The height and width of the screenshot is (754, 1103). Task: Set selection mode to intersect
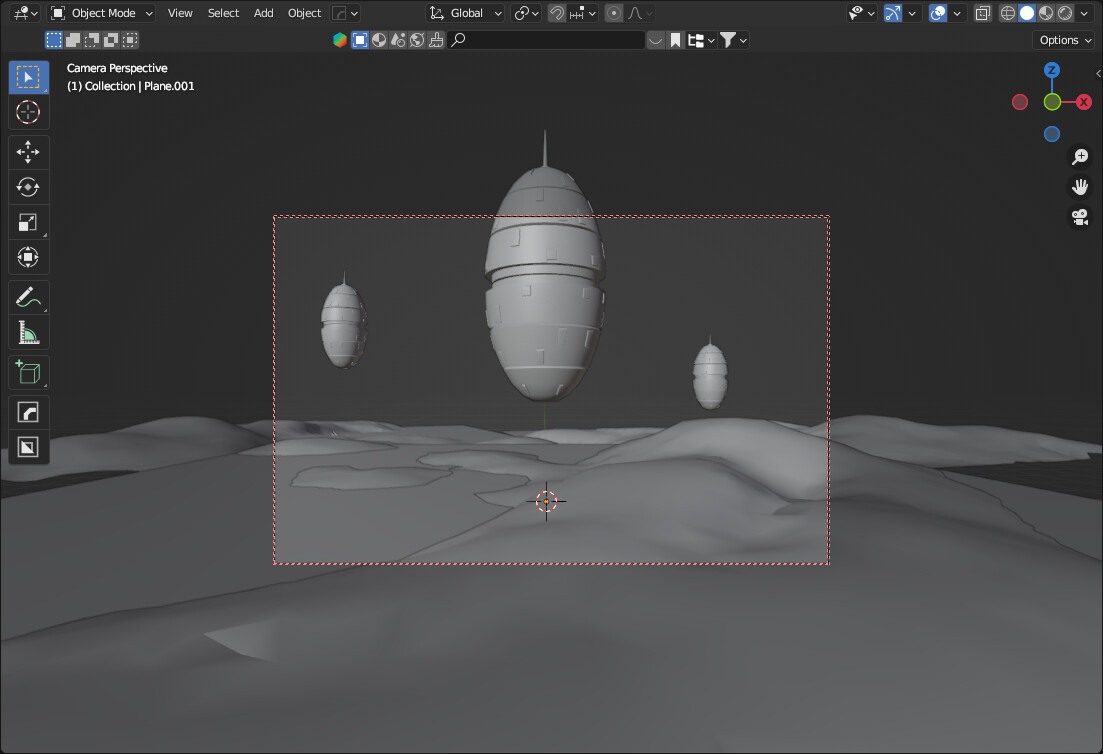[x=130, y=40]
